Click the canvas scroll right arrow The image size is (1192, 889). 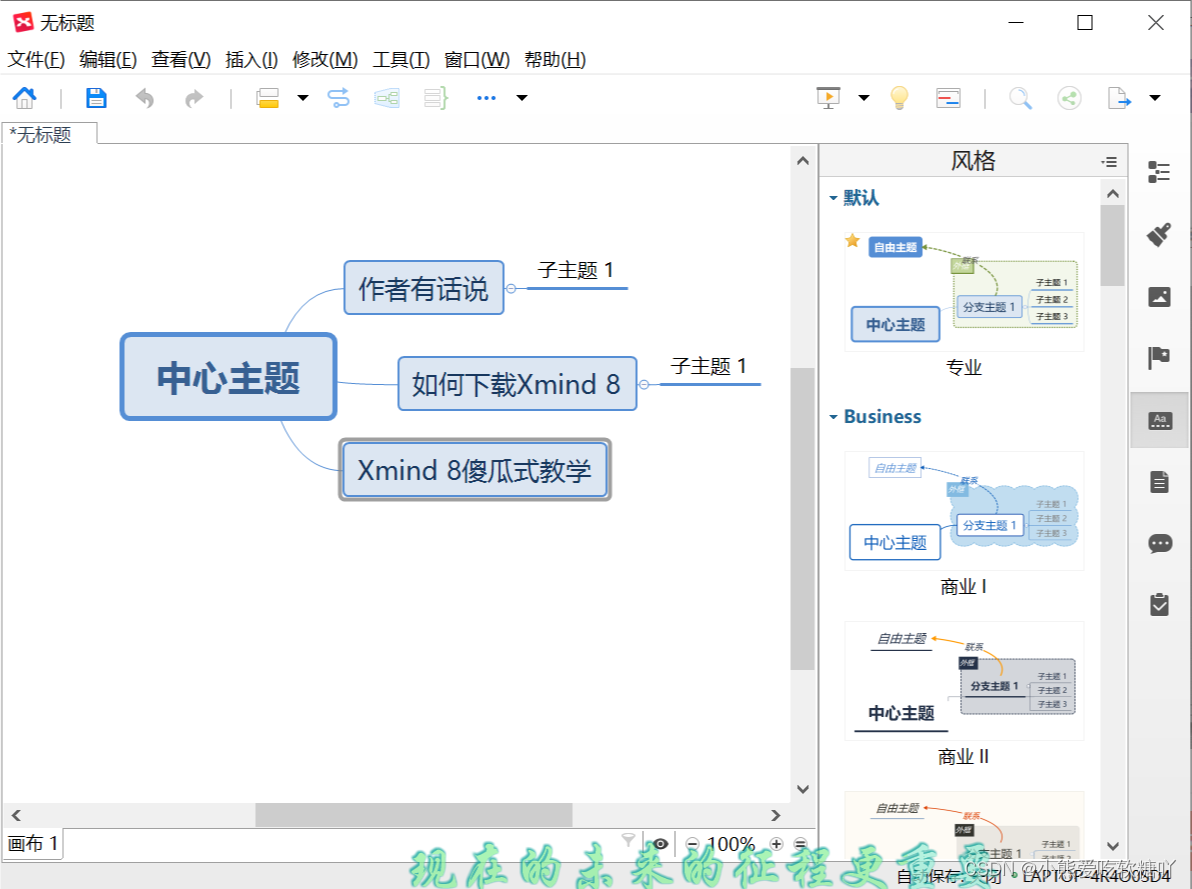pos(775,815)
